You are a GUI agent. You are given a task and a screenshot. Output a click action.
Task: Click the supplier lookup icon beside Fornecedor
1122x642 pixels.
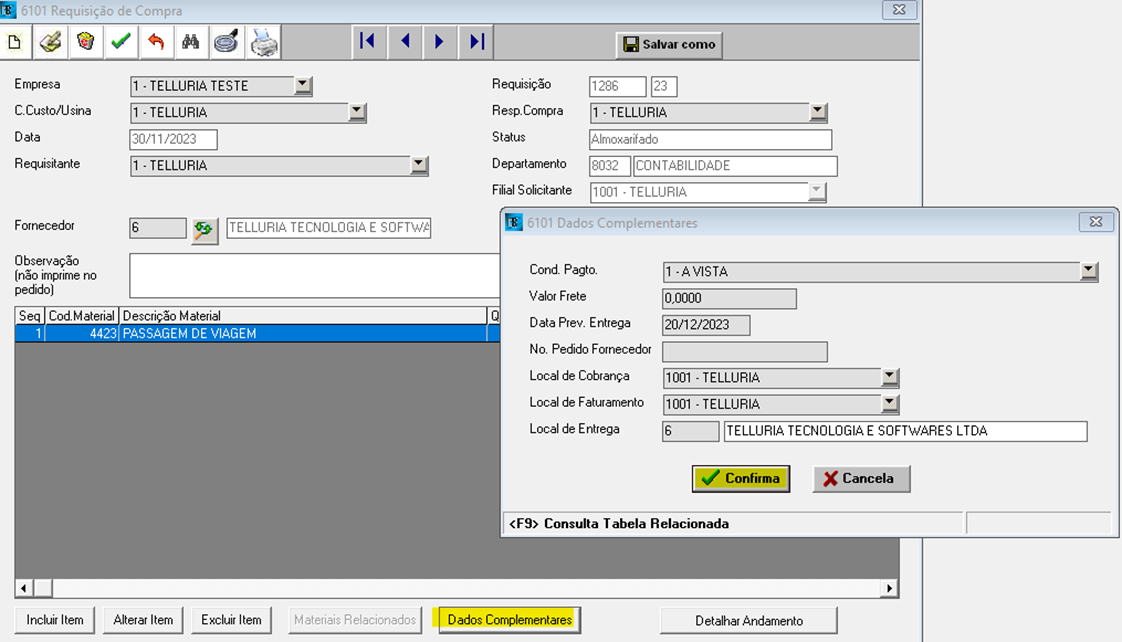[204, 230]
